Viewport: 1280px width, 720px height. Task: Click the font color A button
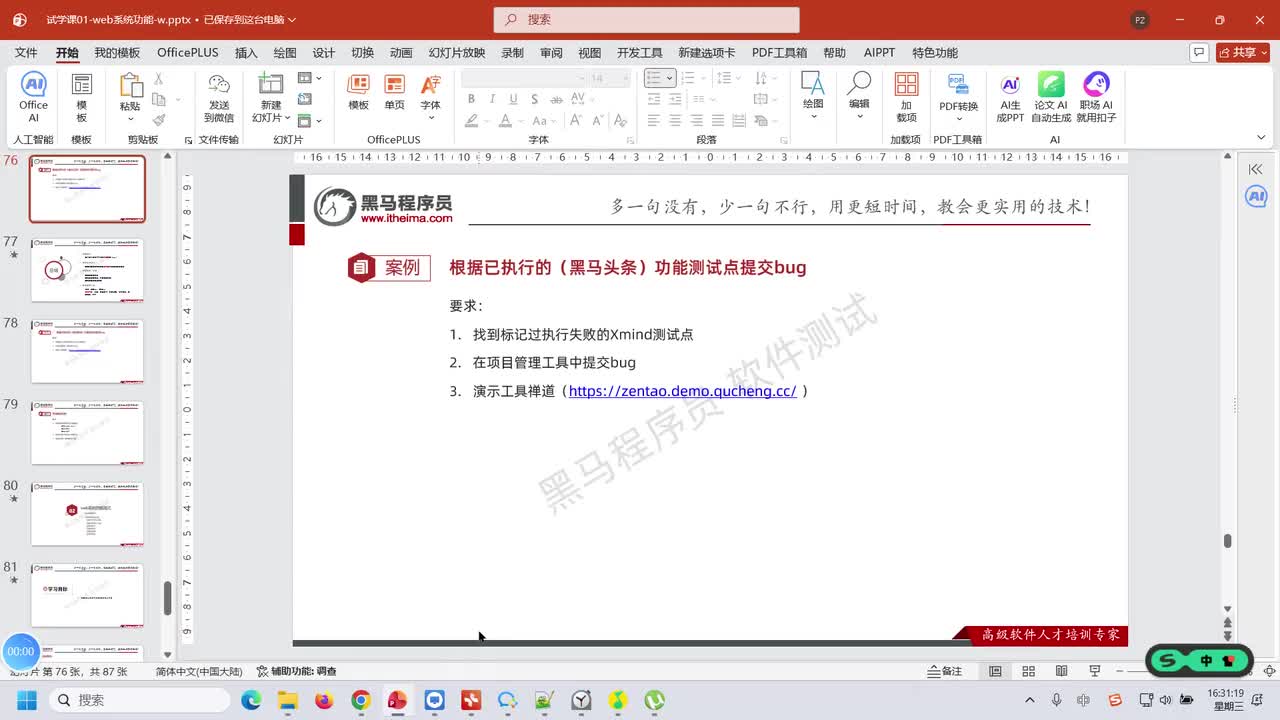point(505,120)
